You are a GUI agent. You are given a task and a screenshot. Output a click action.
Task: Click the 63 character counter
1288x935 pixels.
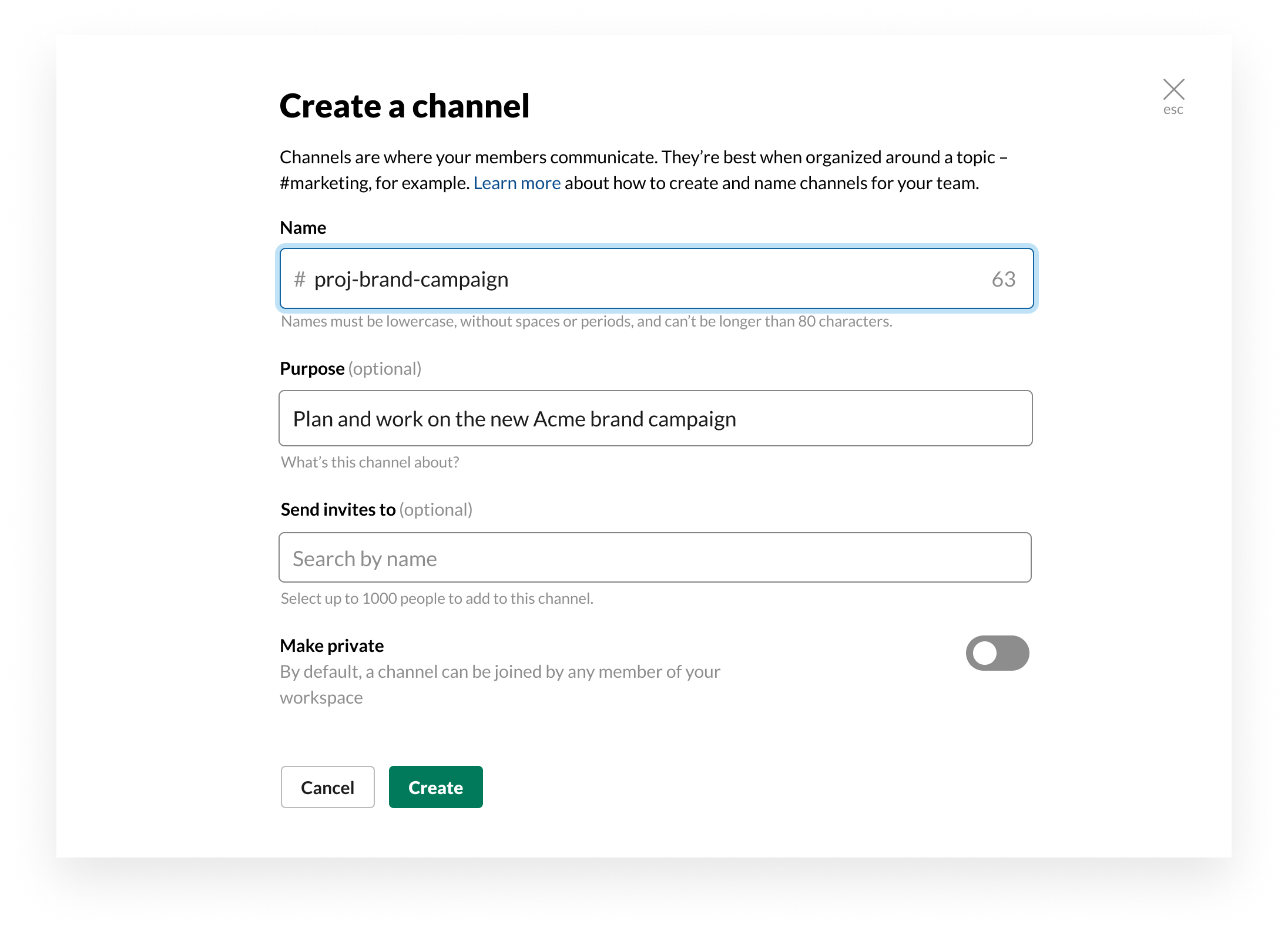(1003, 279)
